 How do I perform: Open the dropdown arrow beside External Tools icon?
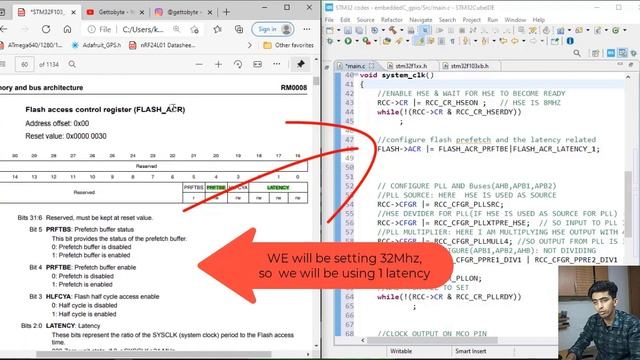point(376,41)
